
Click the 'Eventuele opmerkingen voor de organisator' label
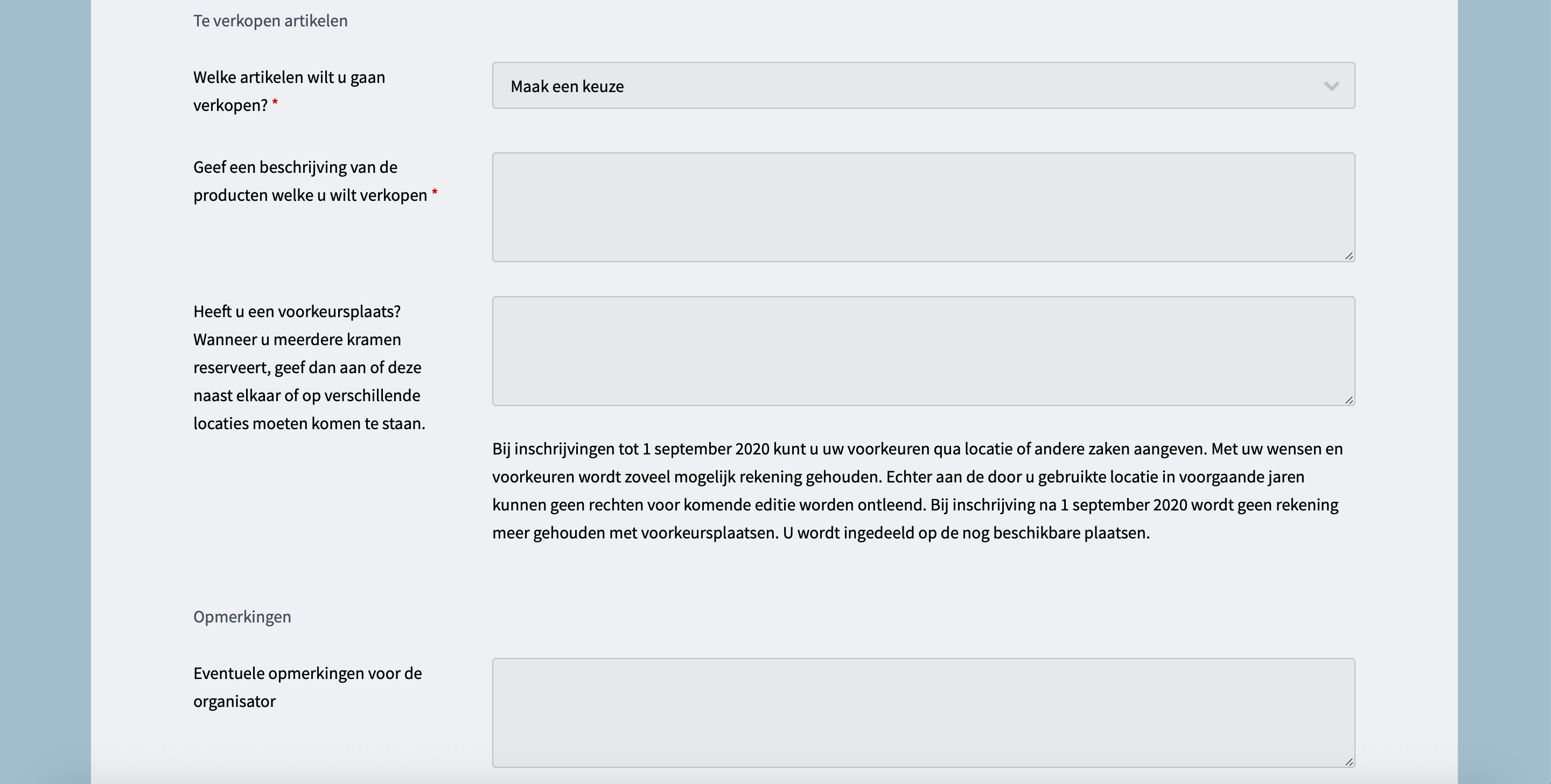point(307,687)
